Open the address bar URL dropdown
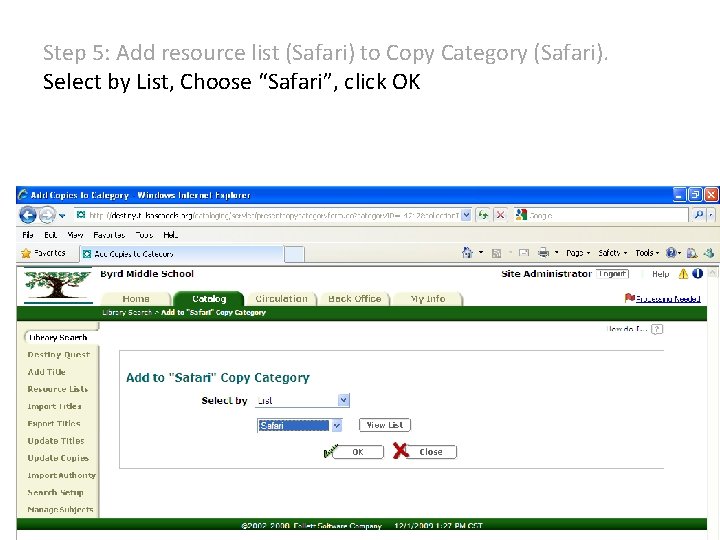The image size is (720, 540). coord(466,215)
